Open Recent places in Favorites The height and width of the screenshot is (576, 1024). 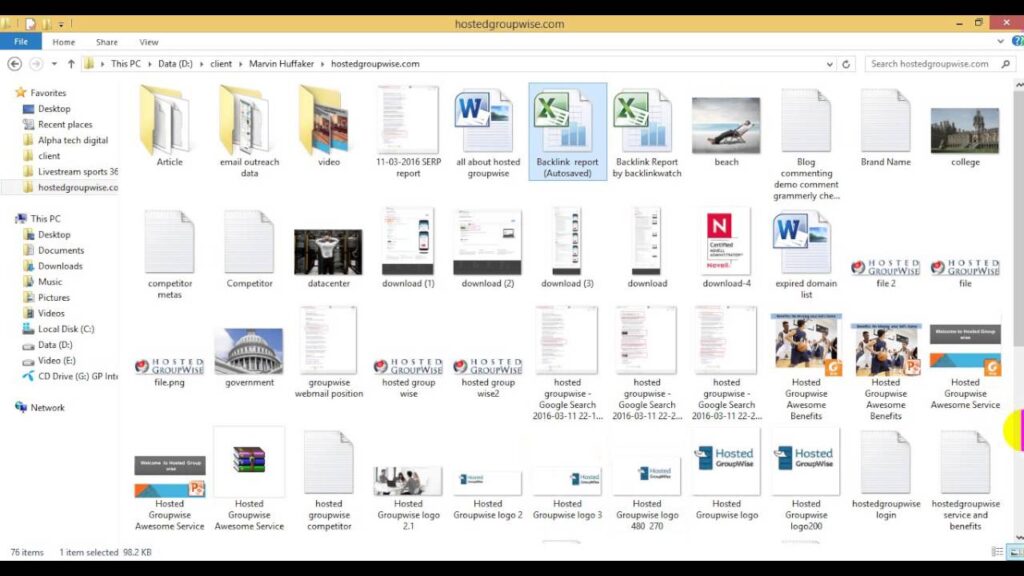[65, 124]
